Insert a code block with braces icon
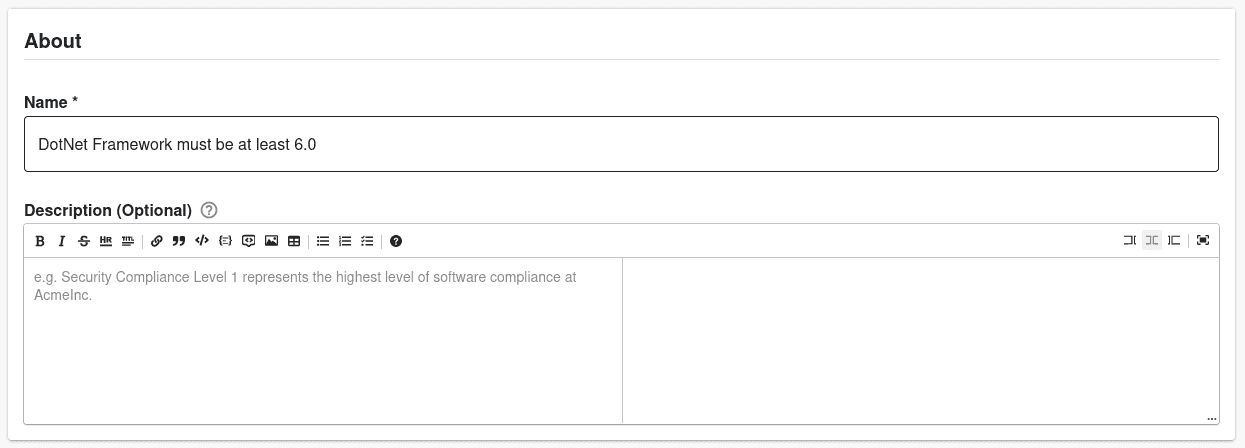Image resolution: width=1245 pixels, height=448 pixels. pos(225,241)
